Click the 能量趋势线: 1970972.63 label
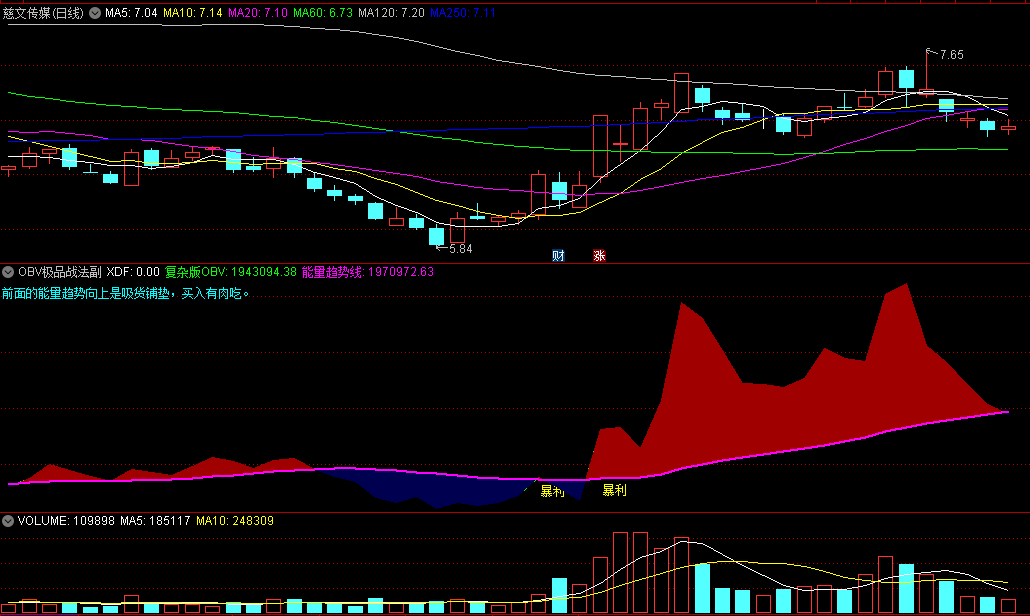 368,271
